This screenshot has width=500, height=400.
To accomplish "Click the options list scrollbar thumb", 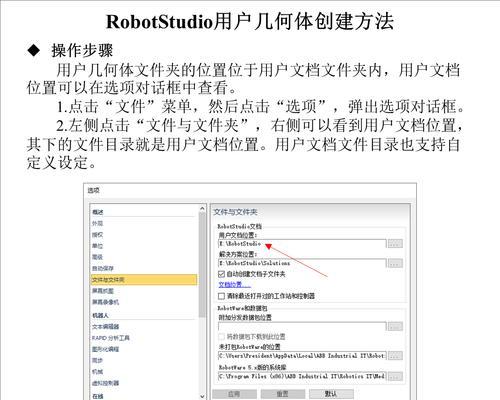I will point(202,264).
